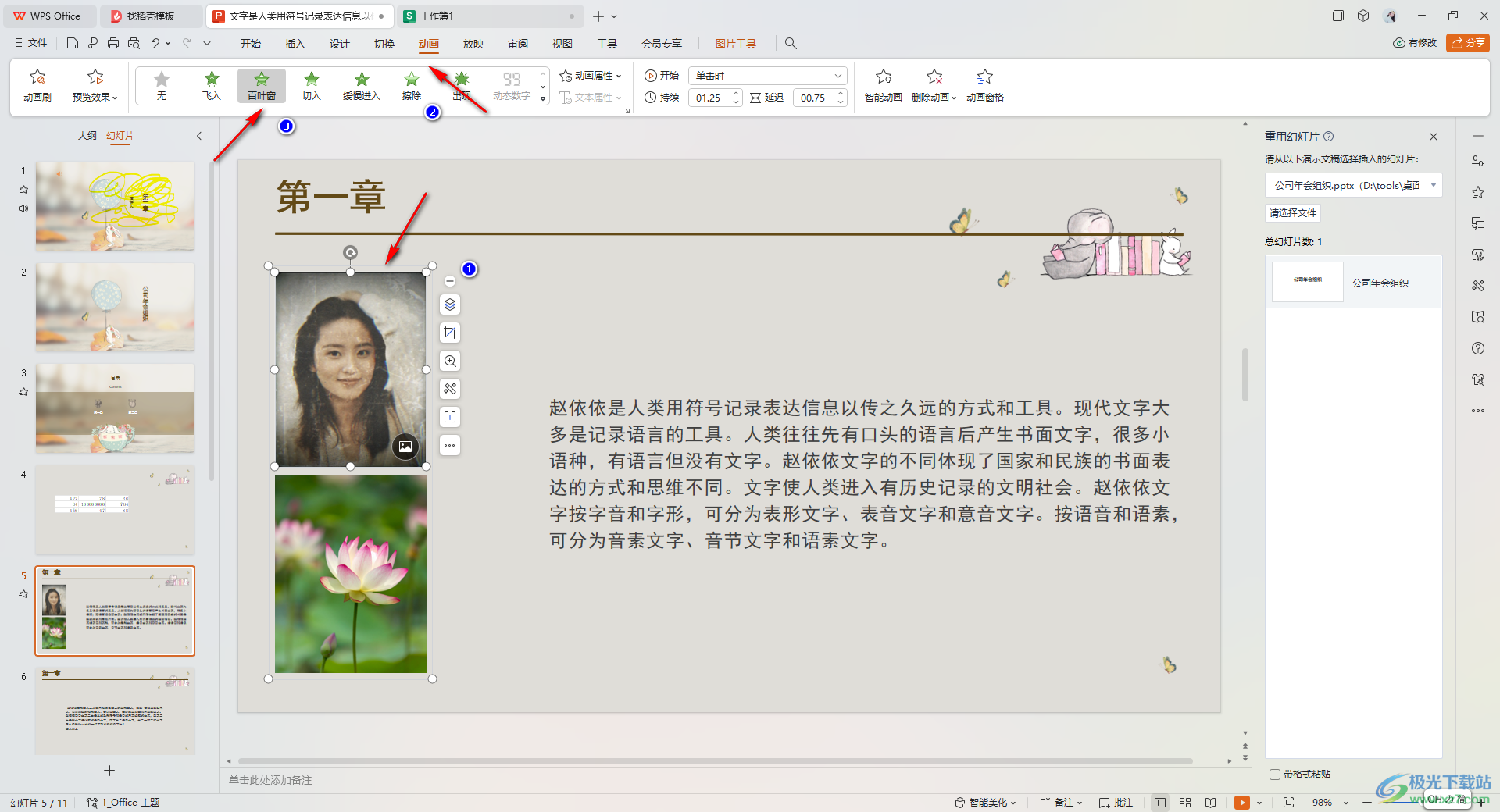
Task: Toggle Paste with Formatting (带格式粘贴) checkbox
Action: coord(1275,775)
